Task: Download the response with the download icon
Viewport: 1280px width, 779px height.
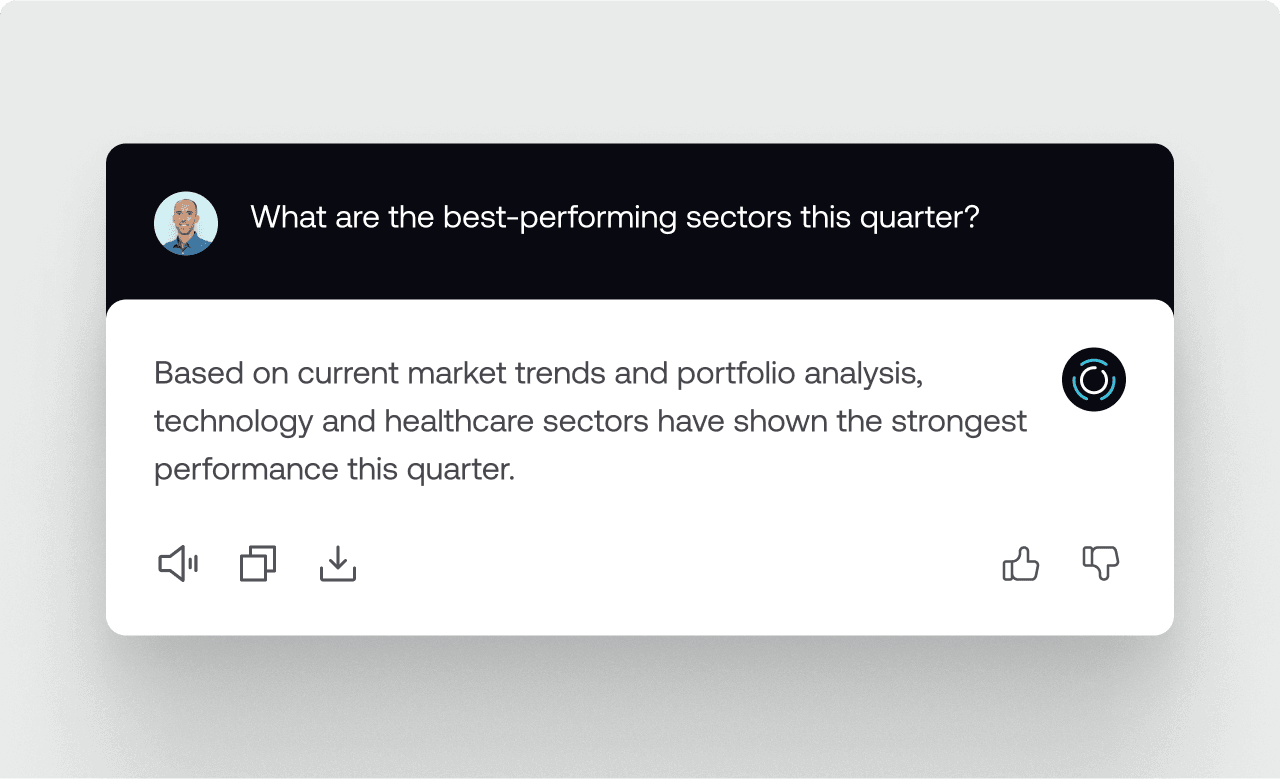Action: coord(338,565)
